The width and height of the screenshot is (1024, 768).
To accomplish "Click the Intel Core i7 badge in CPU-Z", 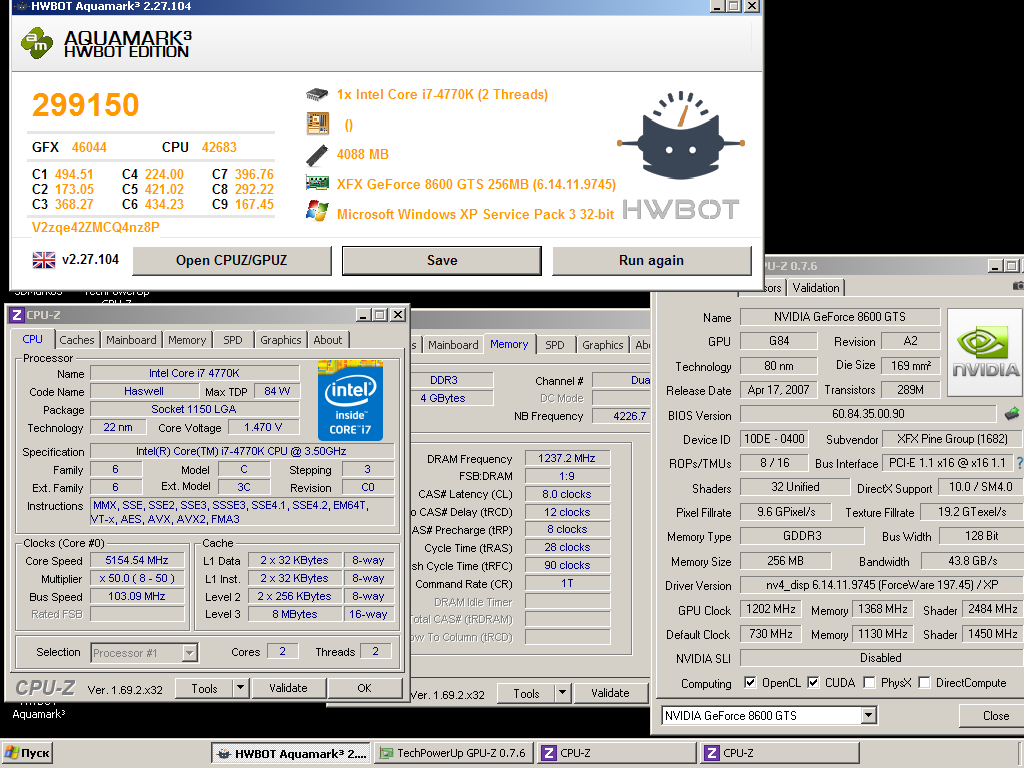I will pyautogui.click(x=350, y=400).
